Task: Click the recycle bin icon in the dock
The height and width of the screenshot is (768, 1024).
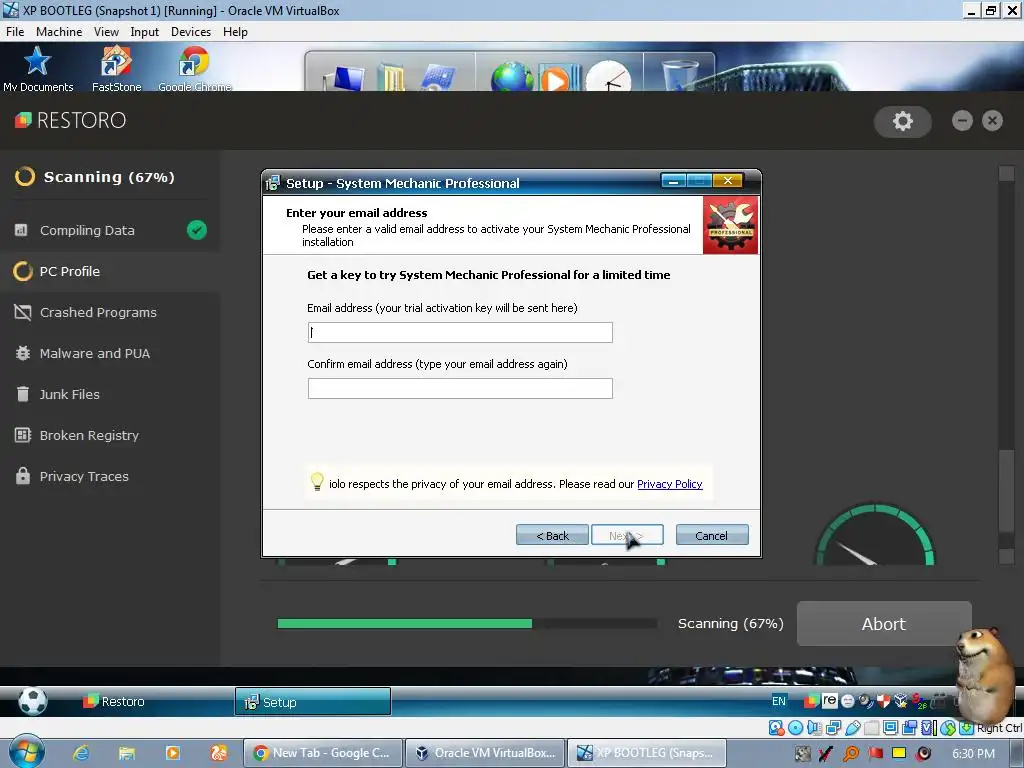Action: [680, 75]
